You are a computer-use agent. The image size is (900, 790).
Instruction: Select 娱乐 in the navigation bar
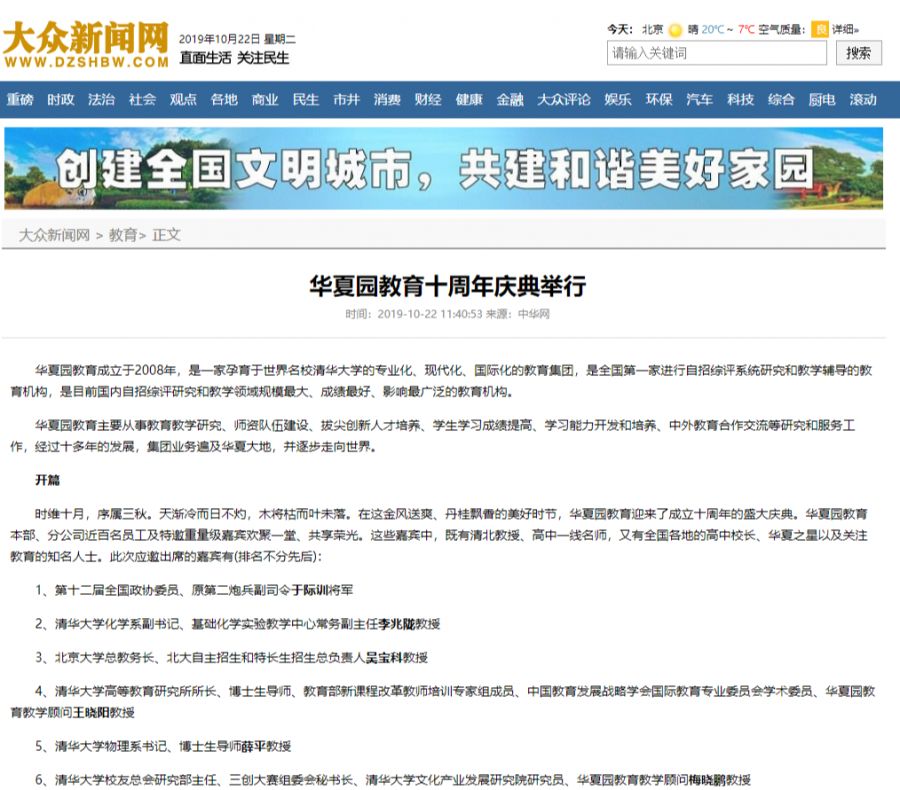tap(618, 100)
